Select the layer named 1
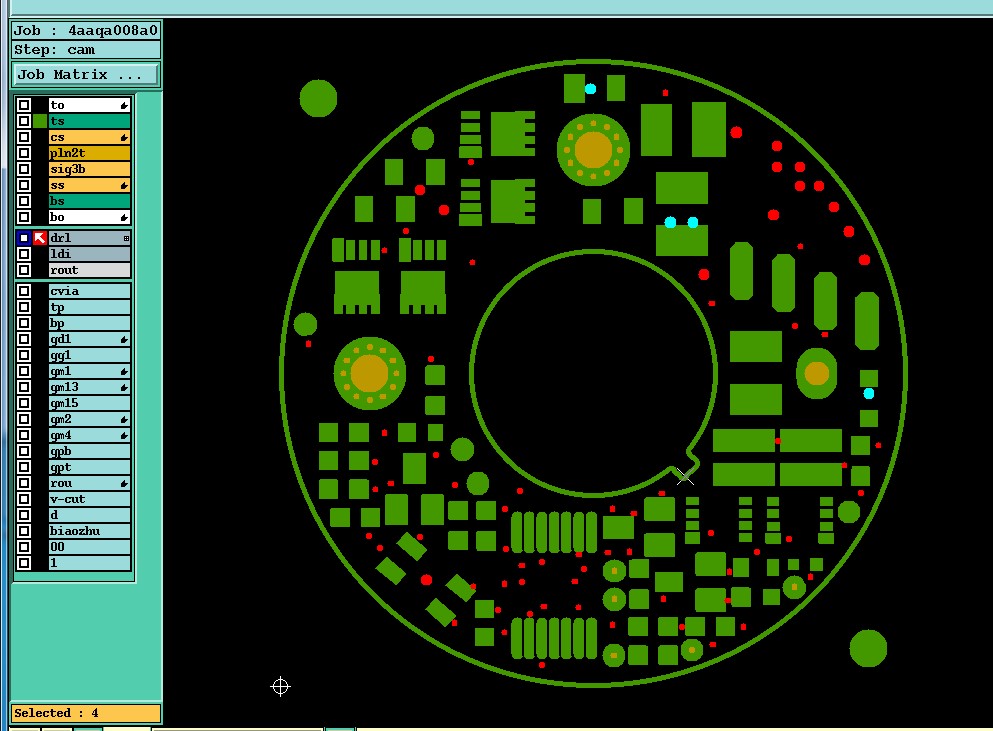This screenshot has width=993, height=731. 89,563
